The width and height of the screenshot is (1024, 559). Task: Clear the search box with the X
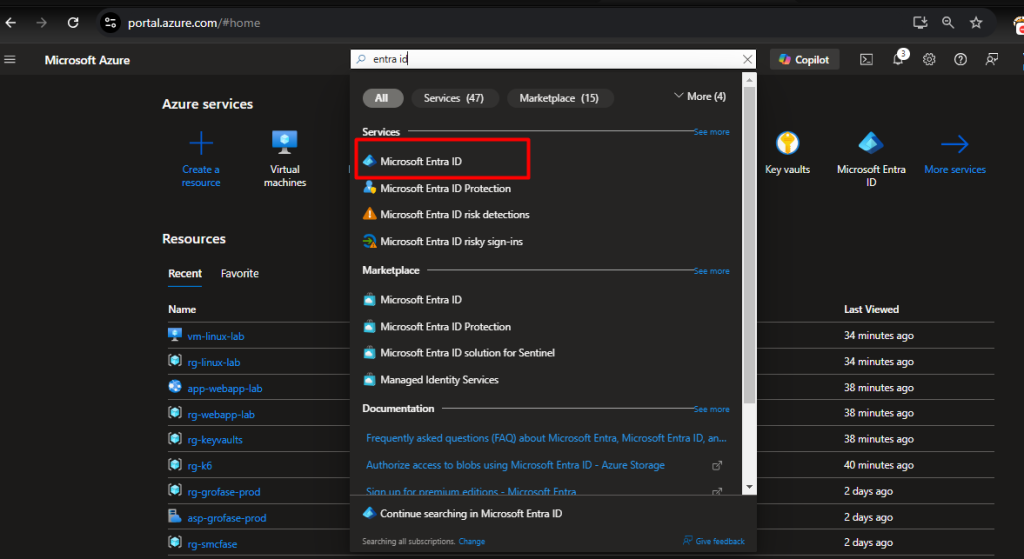(745, 60)
